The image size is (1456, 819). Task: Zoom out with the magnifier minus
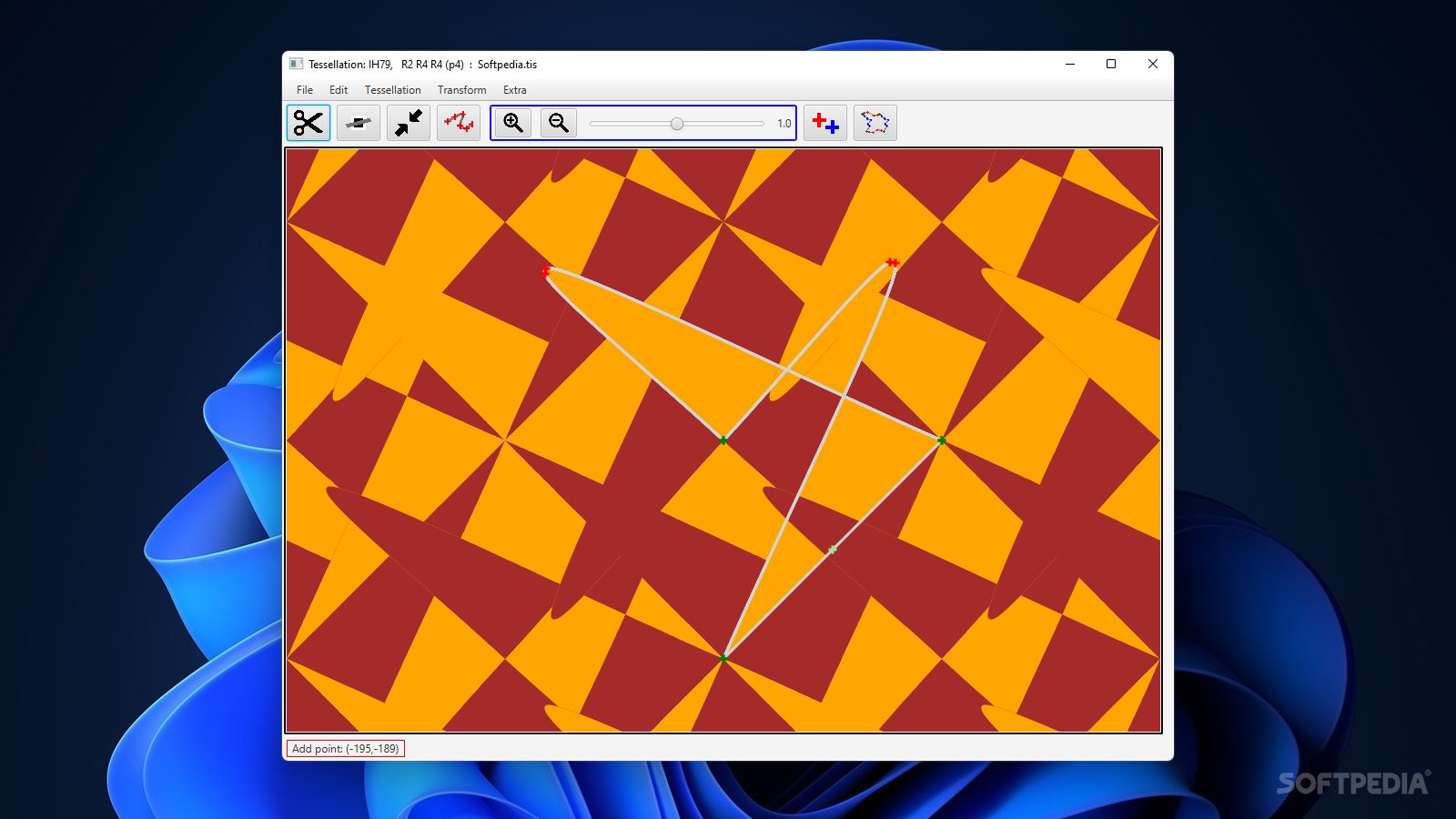(559, 123)
